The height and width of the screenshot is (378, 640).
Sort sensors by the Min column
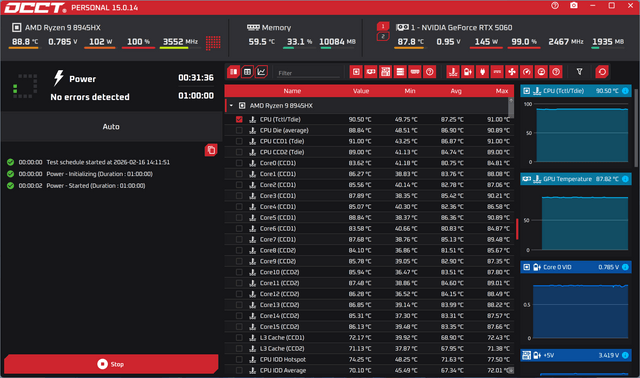[x=410, y=91]
